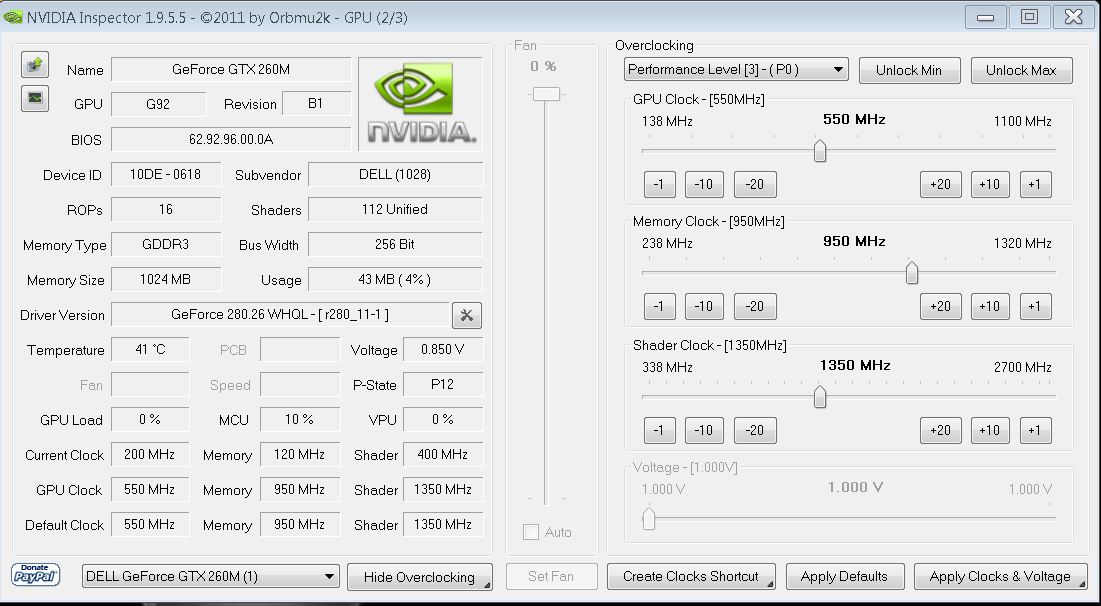Decrease Memory Clock by 1 MHz

[659, 306]
